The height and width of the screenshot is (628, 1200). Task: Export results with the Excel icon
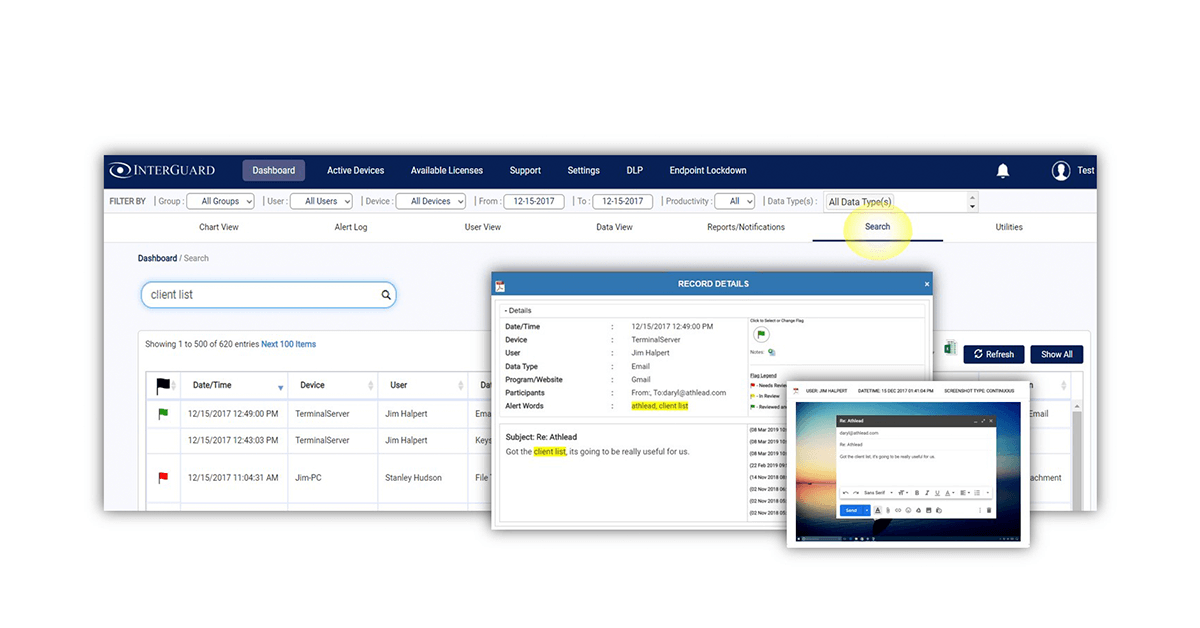coord(949,349)
